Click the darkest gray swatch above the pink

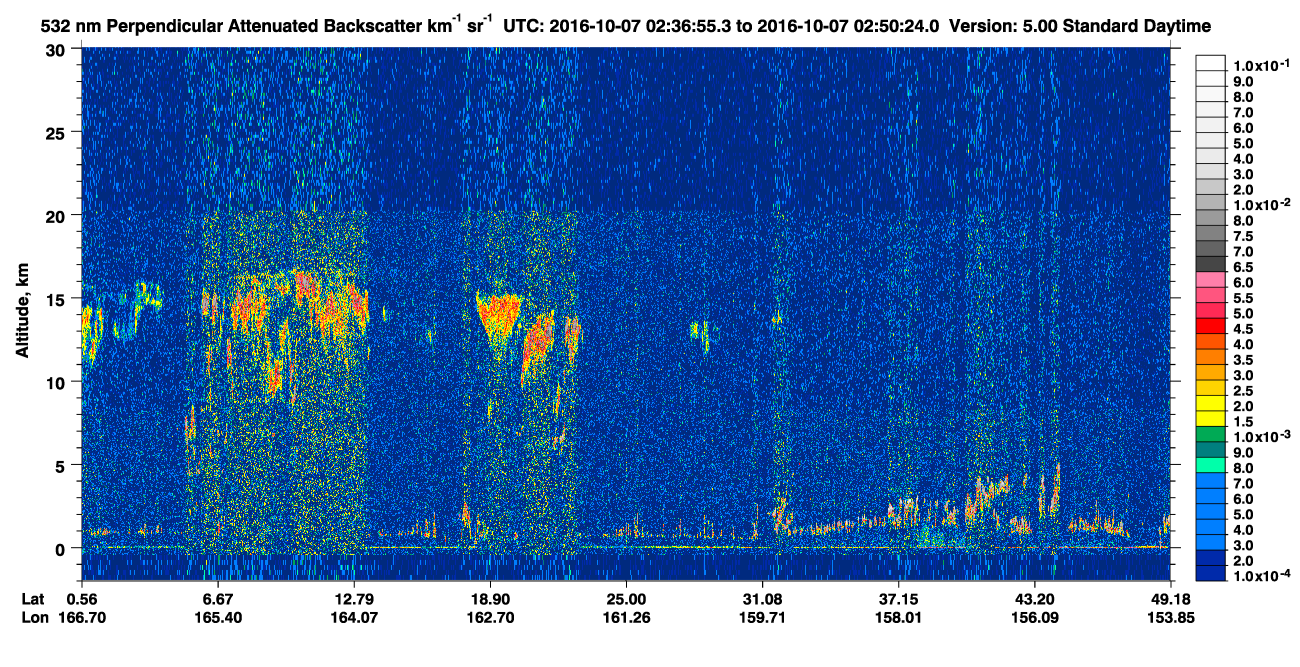pyautogui.click(x=1211, y=264)
